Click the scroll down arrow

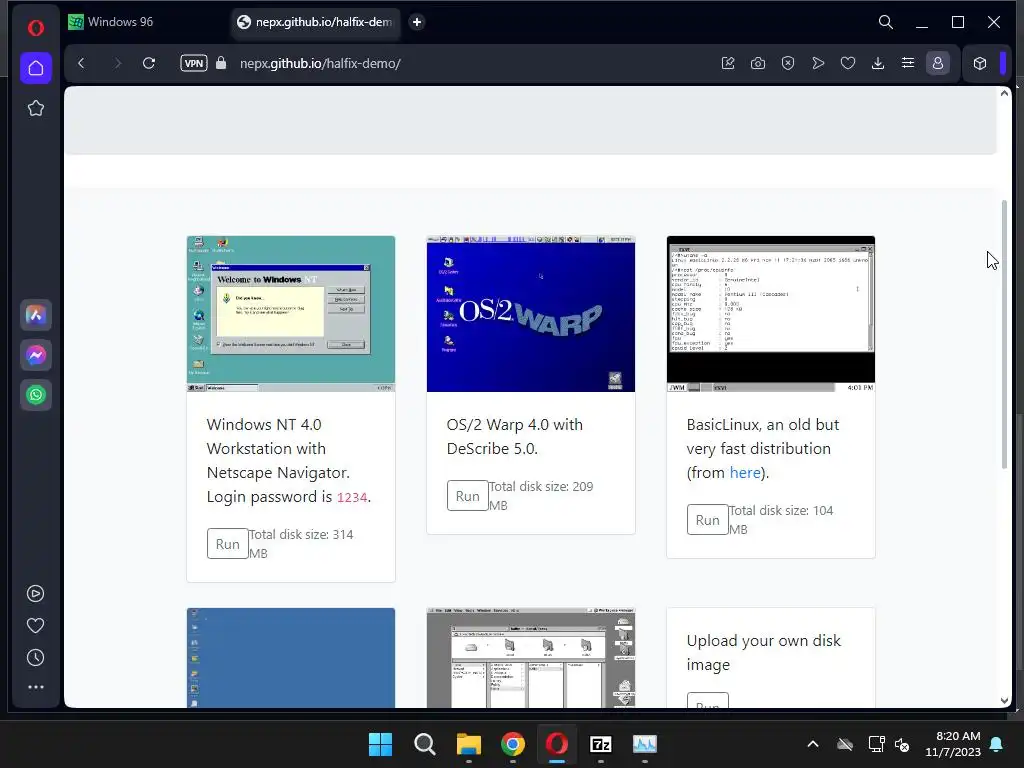1004,700
